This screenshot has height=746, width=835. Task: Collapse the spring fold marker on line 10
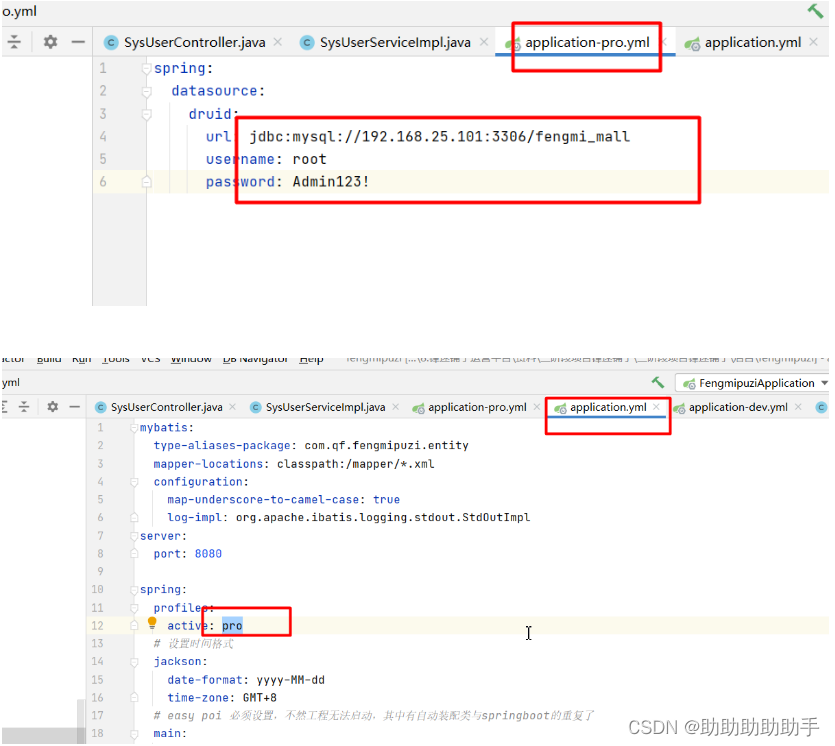(134, 590)
